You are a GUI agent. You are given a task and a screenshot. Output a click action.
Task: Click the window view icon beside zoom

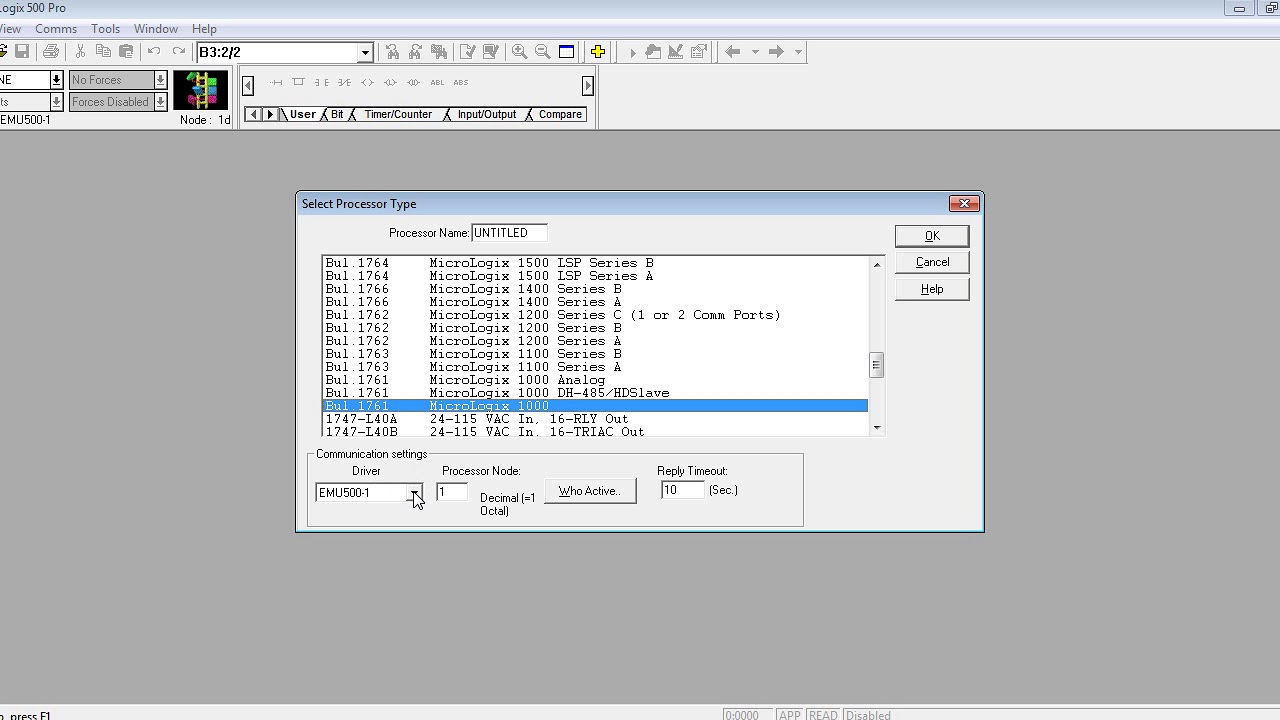tap(566, 52)
